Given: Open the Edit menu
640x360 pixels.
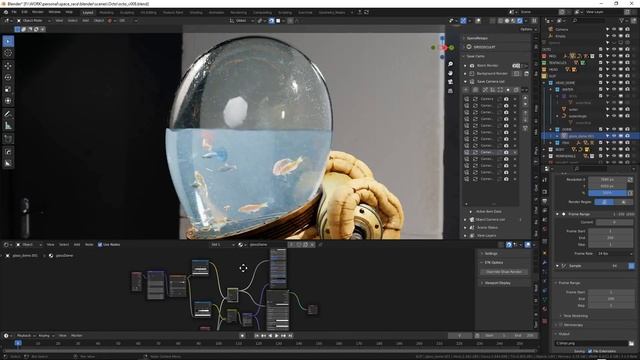Looking at the screenshot, I should tap(24, 12).
